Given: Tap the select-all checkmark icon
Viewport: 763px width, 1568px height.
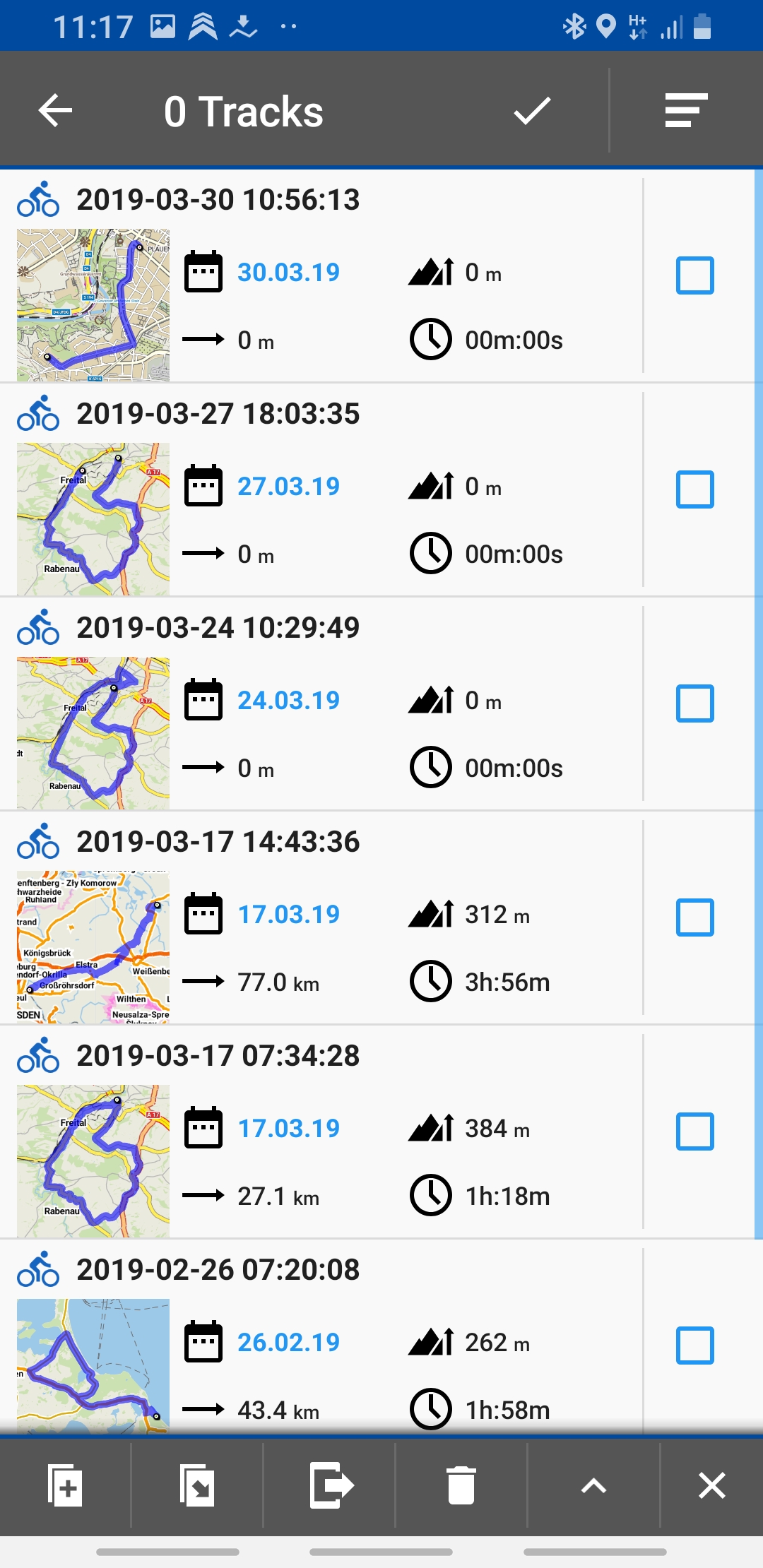Looking at the screenshot, I should [x=531, y=111].
